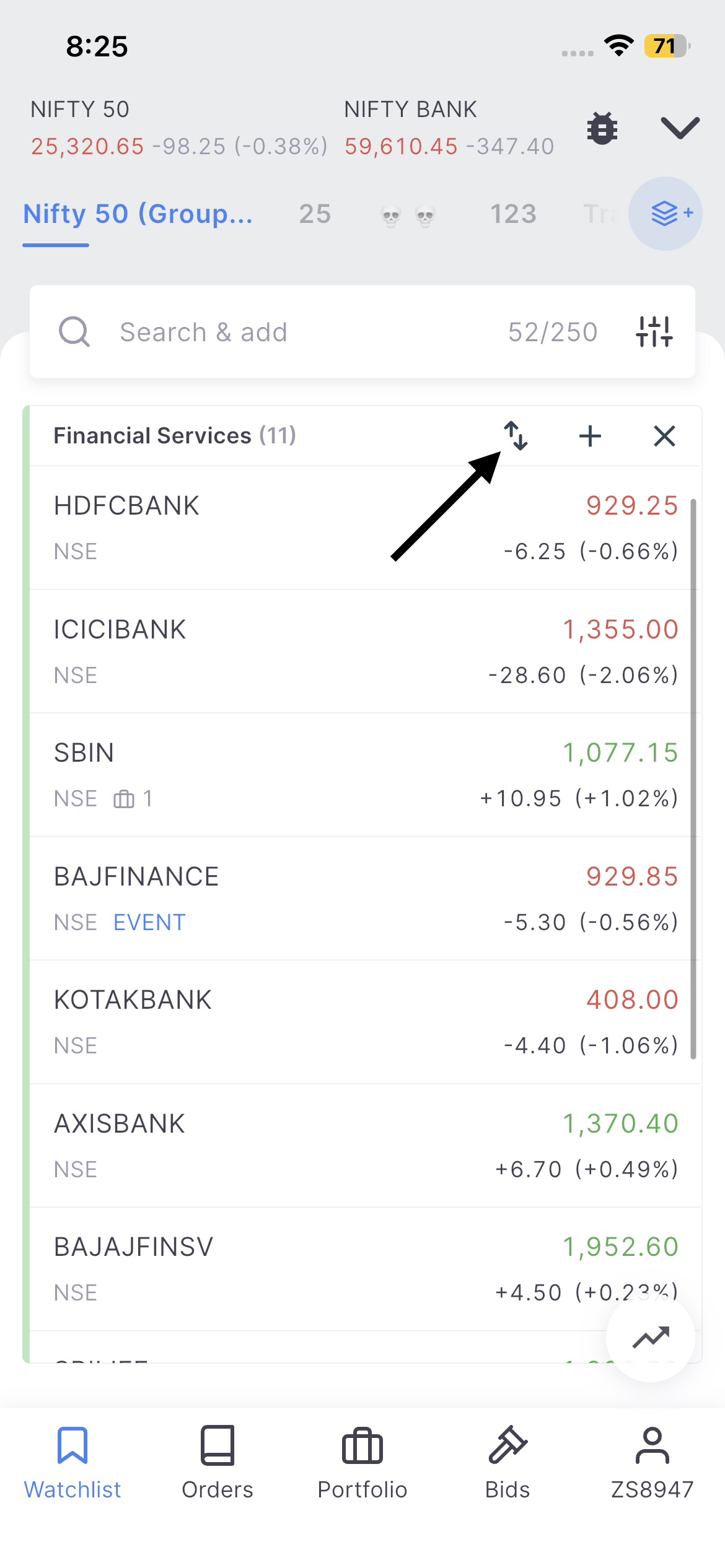725x1568 pixels.
Task: Expand the index ticker chevron
Action: pos(680,128)
